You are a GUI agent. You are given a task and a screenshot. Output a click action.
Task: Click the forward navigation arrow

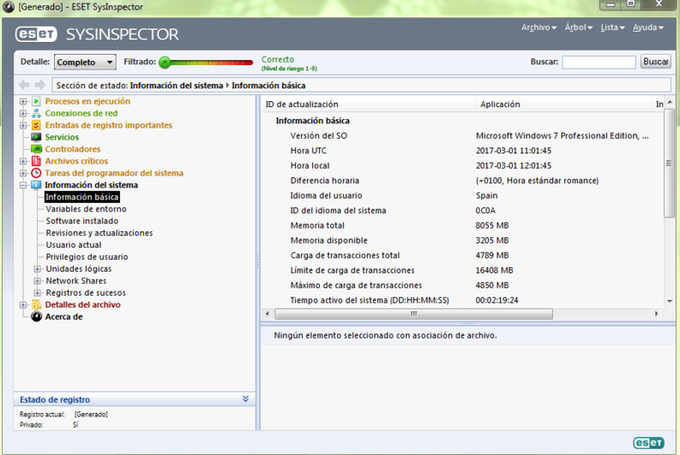[40, 85]
